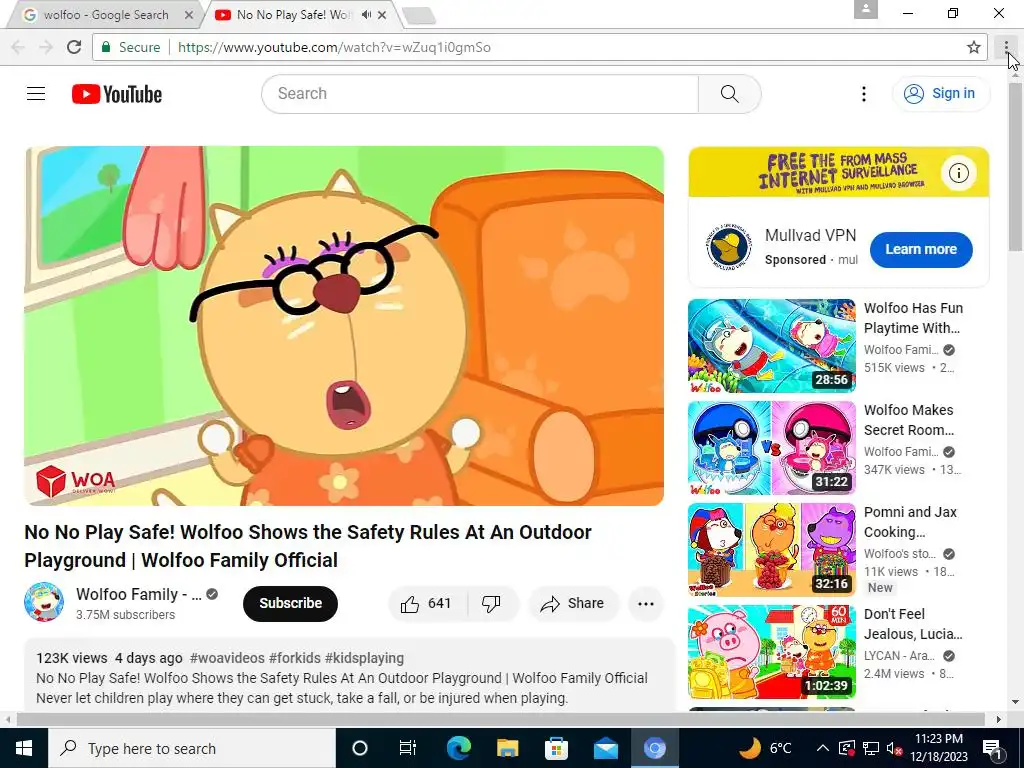Screen dimensions: 1024x768
Task: Click the Secure padlock site info
Action: click(131, 47)
